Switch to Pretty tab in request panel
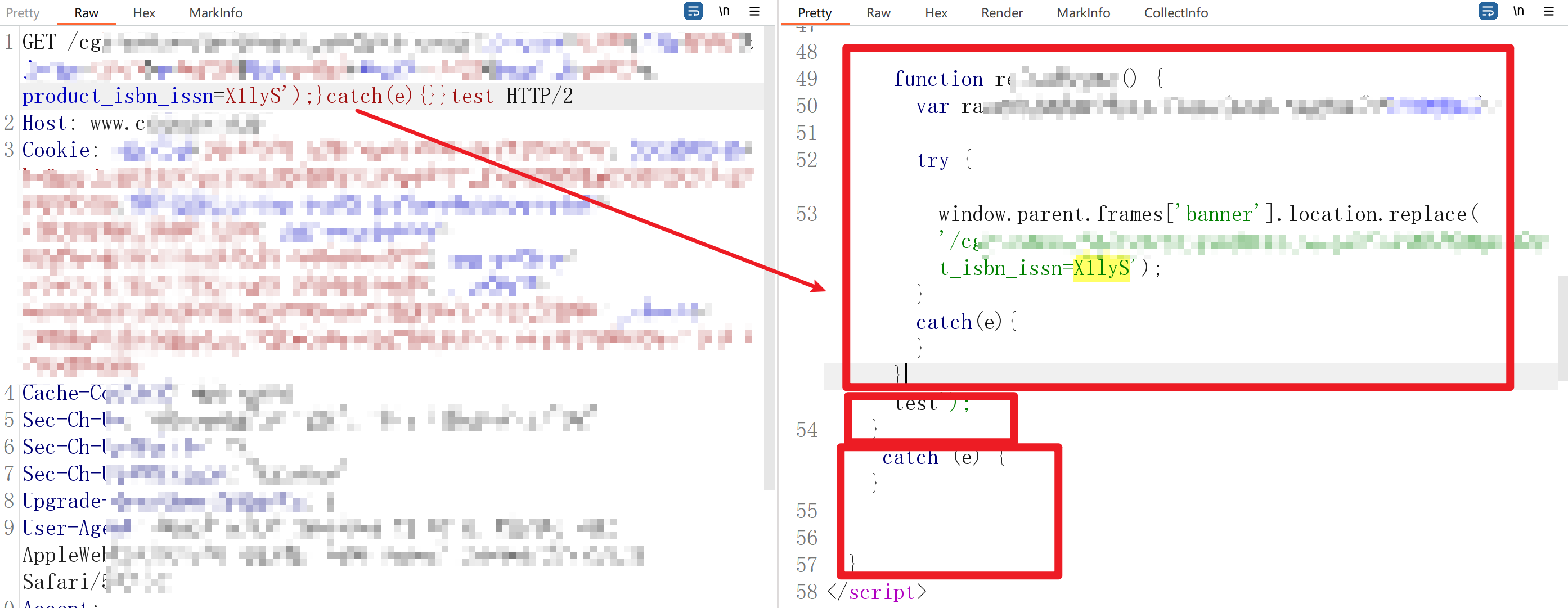 (23, 13)
